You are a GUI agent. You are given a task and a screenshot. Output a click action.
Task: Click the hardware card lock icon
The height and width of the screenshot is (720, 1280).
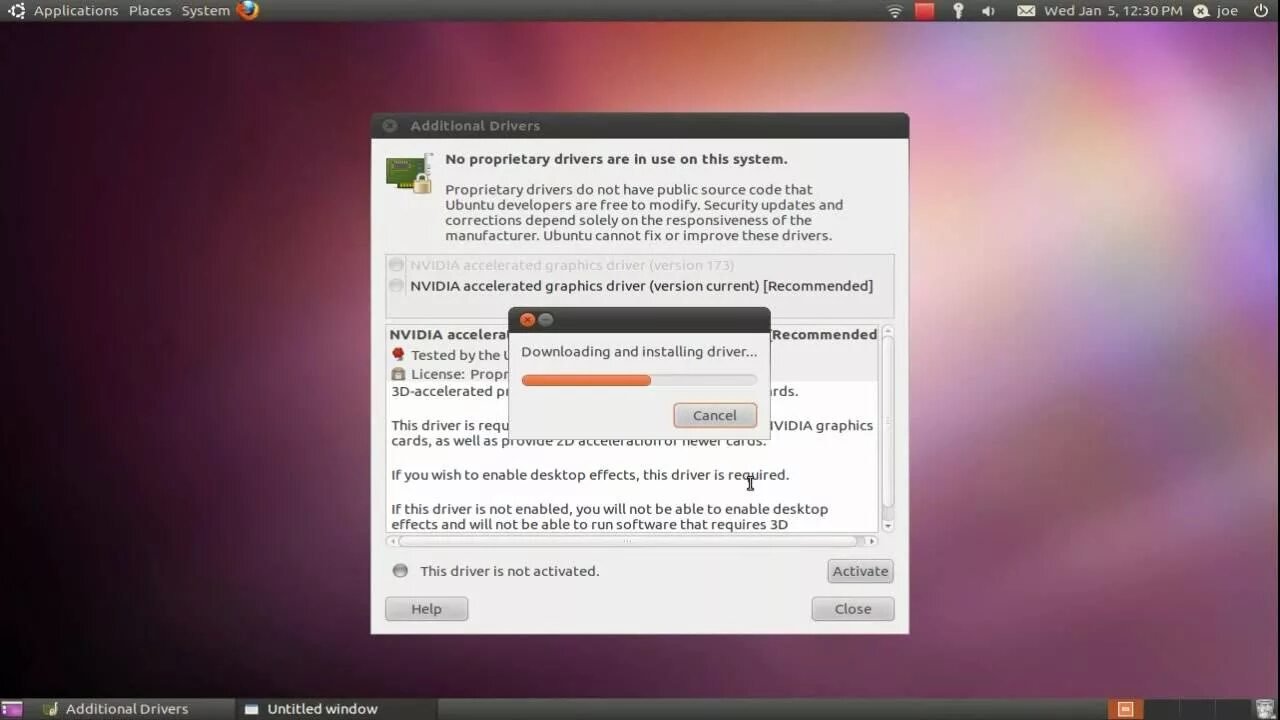click(x=410, y=173)
